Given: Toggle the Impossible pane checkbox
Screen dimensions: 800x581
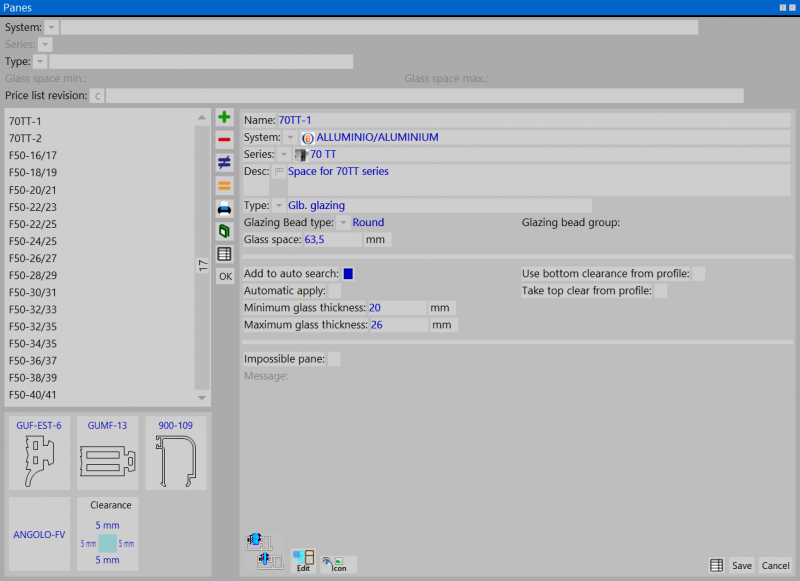Looking at the screenshot, I should [x=334, y=359].
